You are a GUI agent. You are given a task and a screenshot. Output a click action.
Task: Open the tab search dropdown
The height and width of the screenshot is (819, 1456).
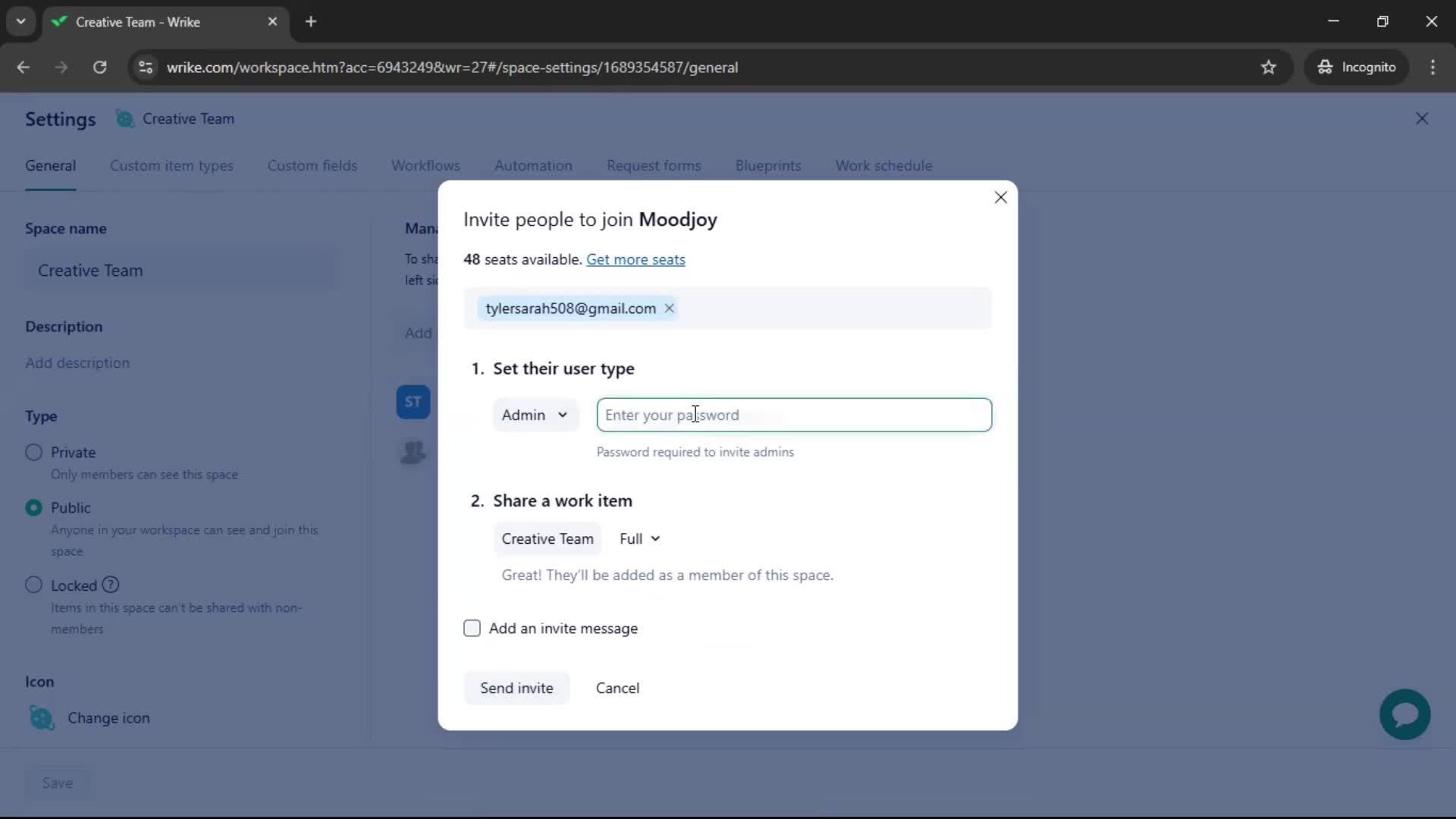[x=21, y=22]
